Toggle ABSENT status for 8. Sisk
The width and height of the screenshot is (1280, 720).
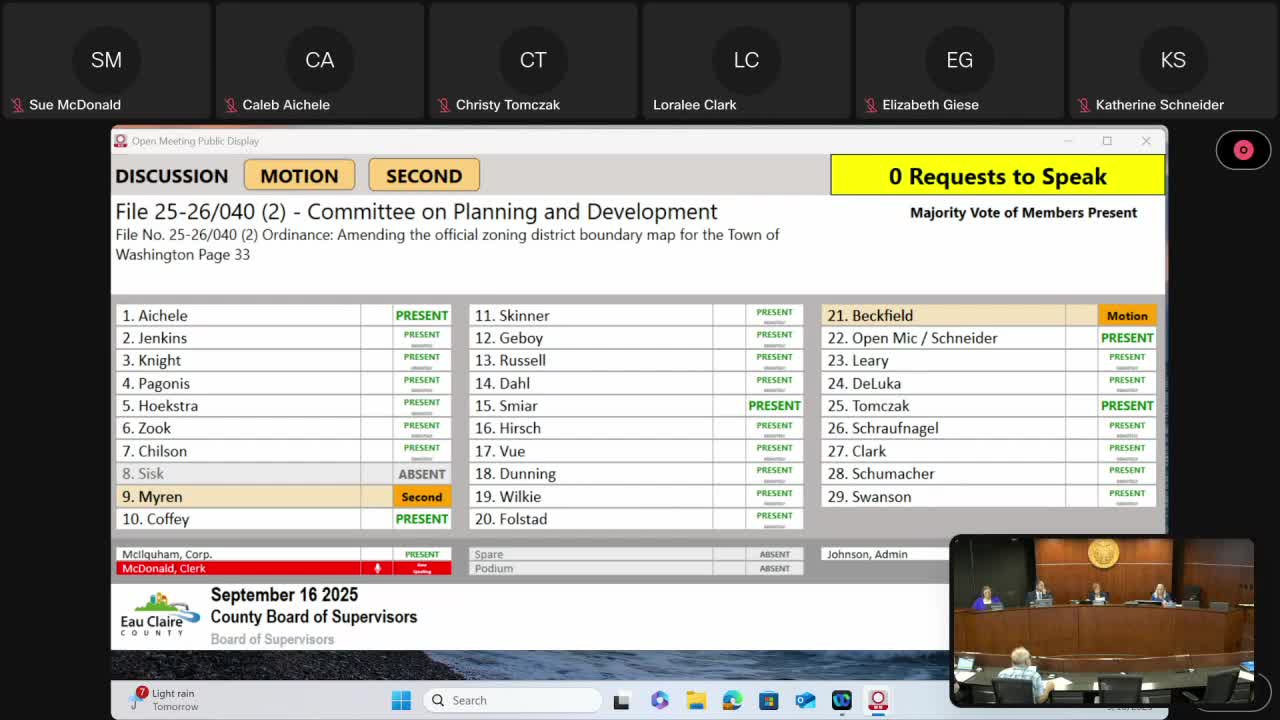[x=421, y=474]
